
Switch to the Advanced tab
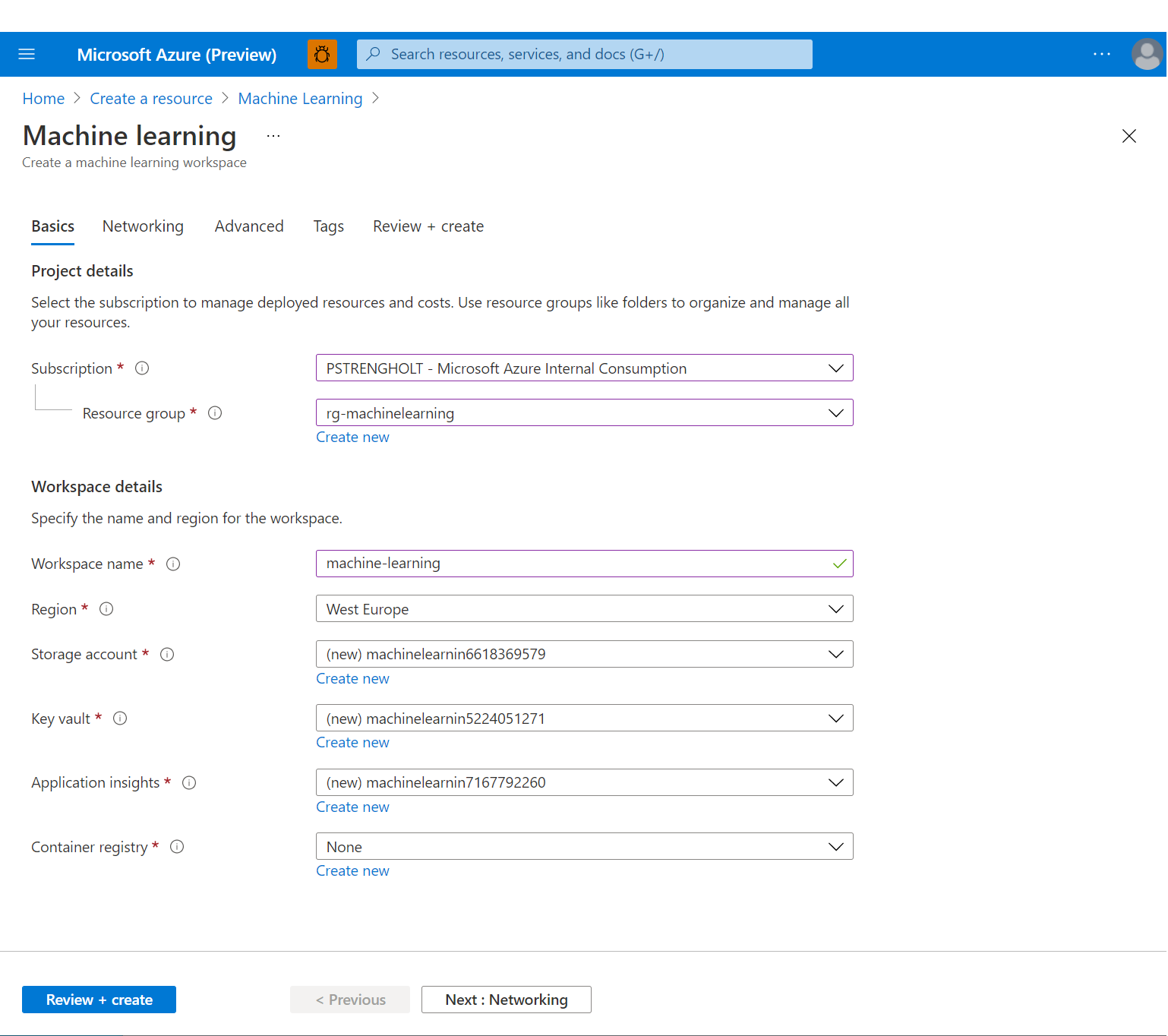tap(249, 226)
